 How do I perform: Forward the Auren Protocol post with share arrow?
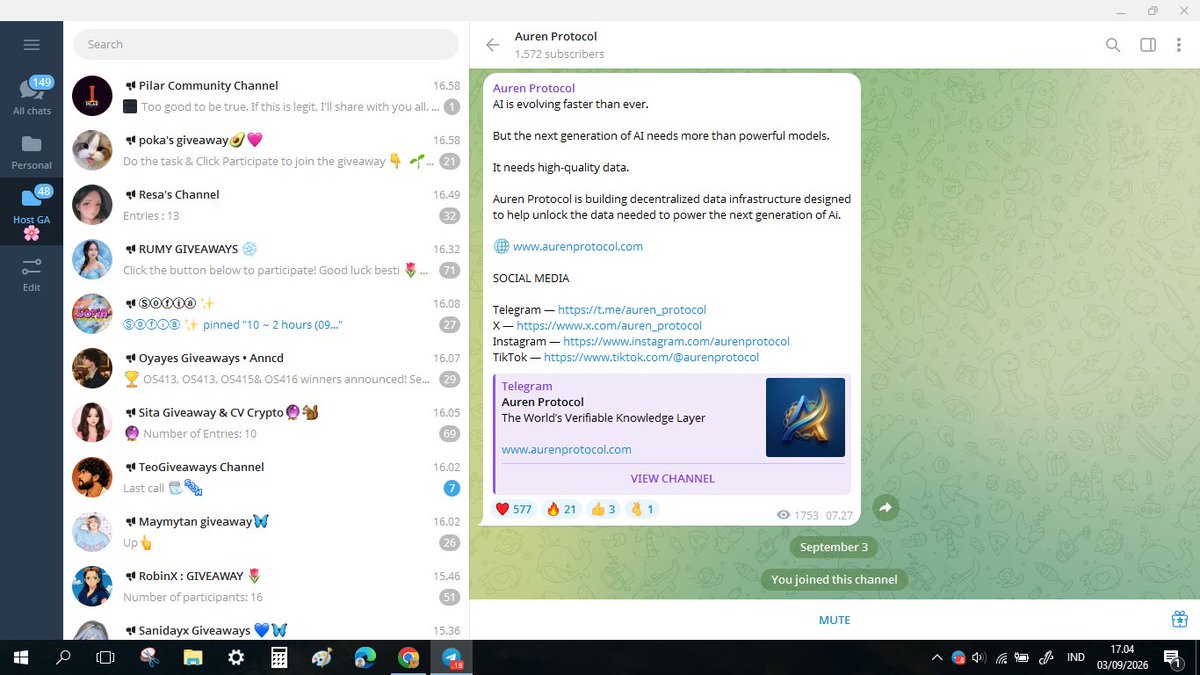(x=885, y=508)
